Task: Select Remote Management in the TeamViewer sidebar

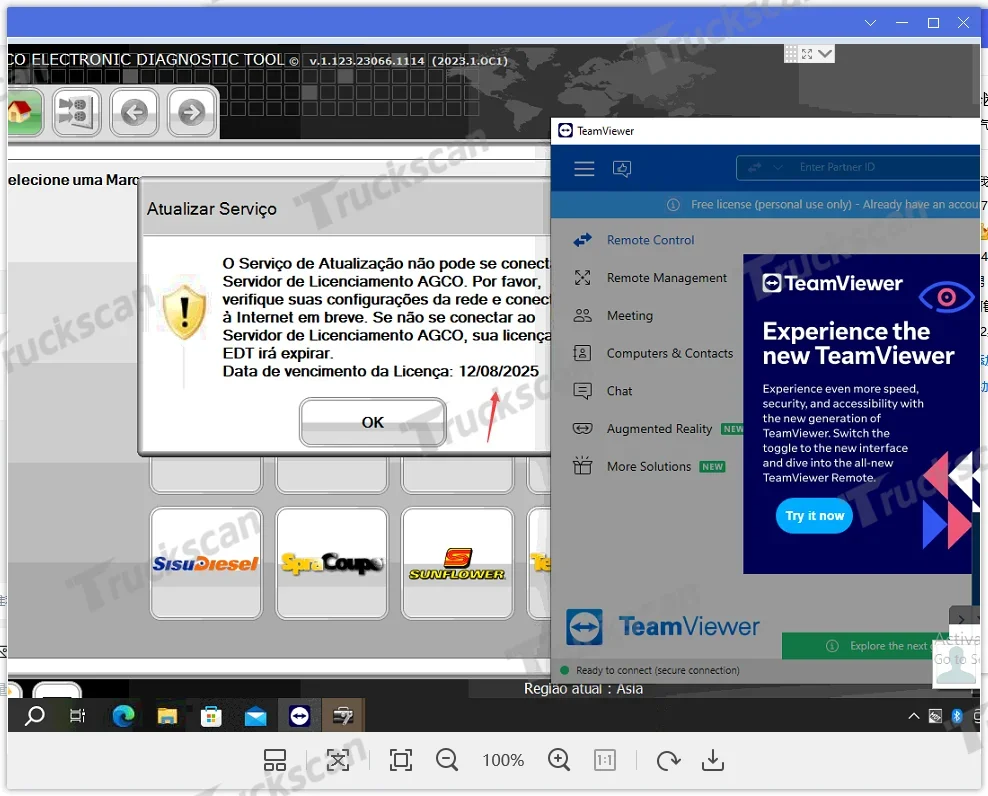Action: (x=666, y=278)
